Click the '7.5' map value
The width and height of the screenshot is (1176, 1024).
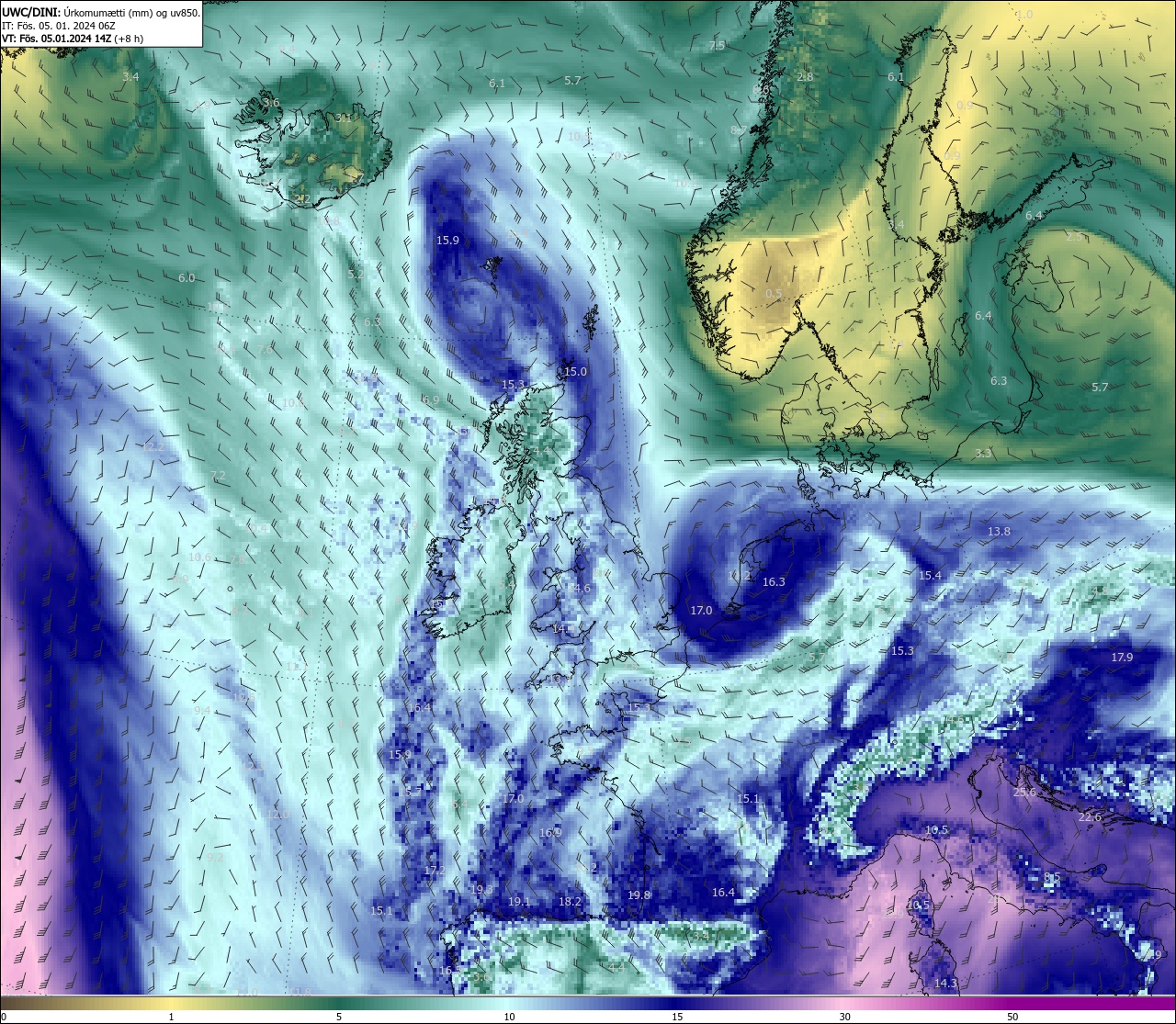point(717,45)
